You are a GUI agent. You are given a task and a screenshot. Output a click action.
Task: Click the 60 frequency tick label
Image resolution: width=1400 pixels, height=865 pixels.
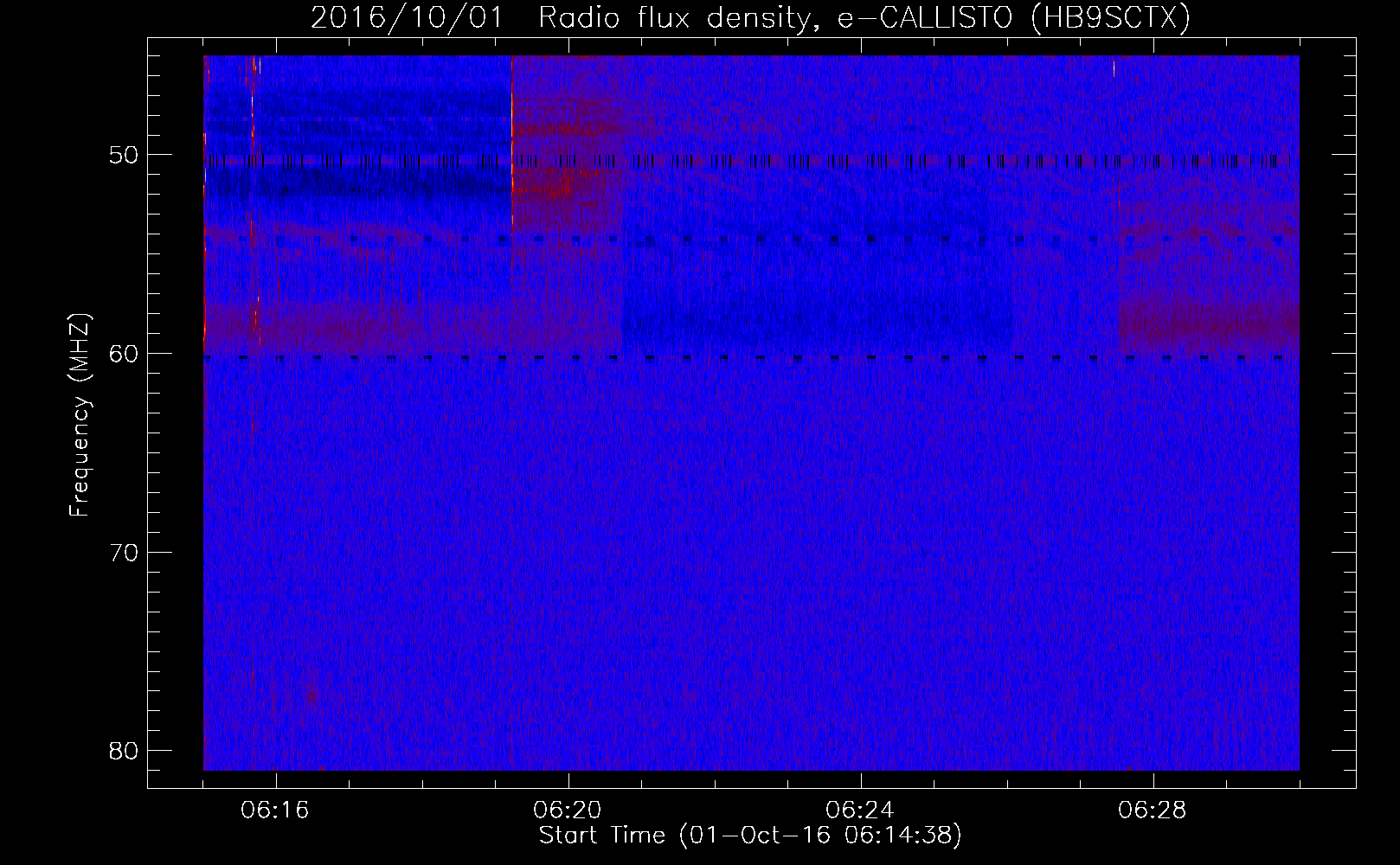(125, 355)
